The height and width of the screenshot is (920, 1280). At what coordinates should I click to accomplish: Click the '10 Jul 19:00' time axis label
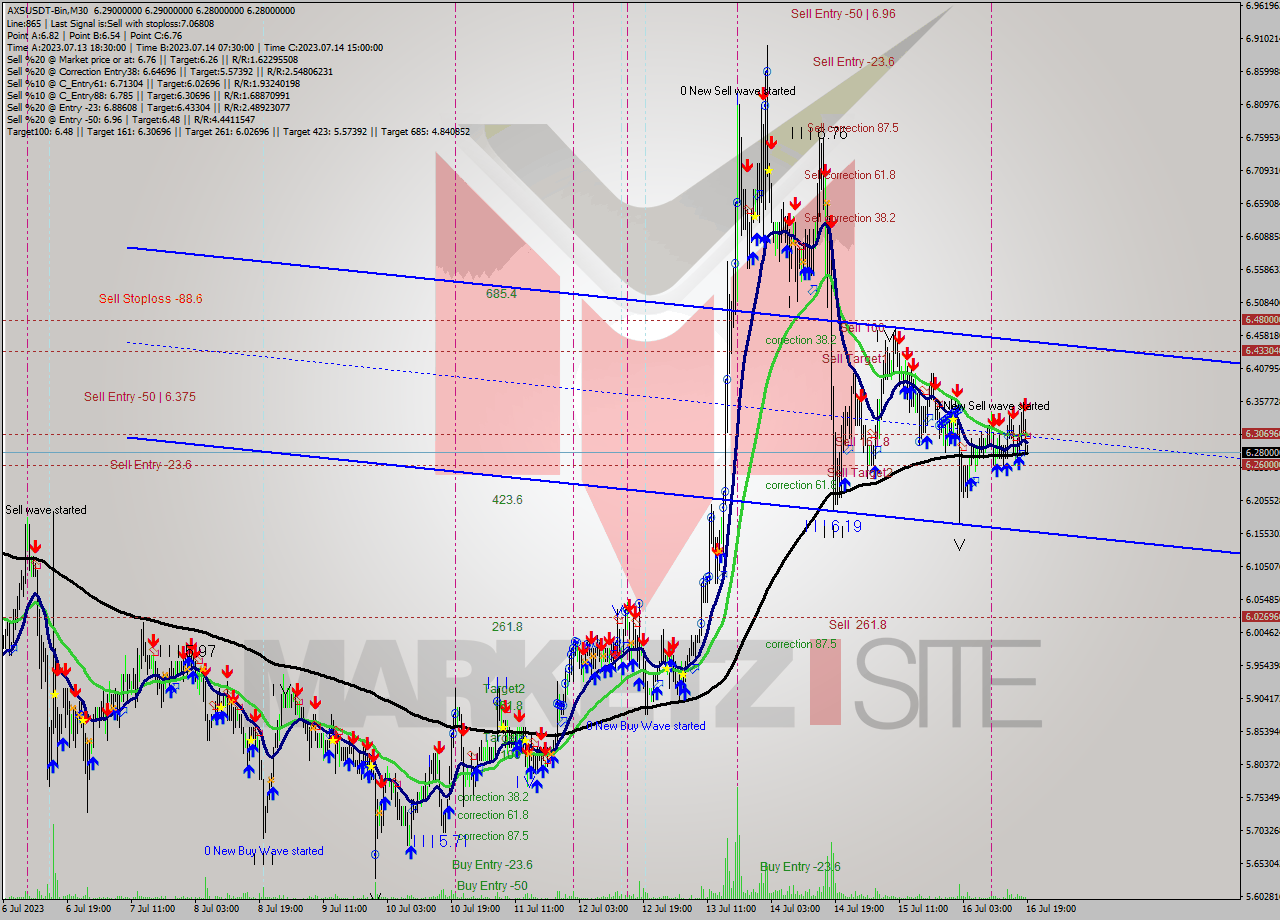coord(474,909)
